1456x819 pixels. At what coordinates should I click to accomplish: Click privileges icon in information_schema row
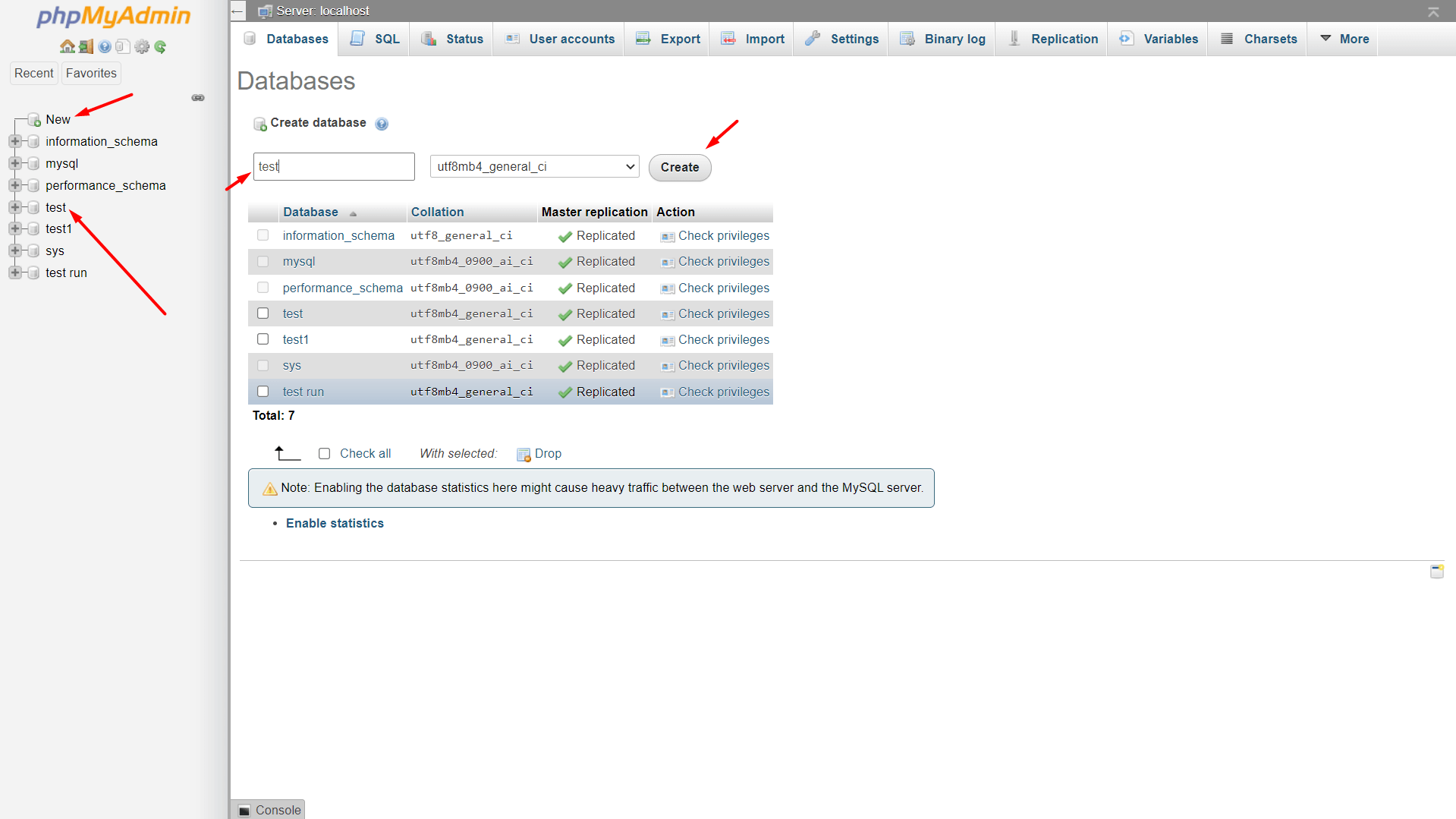tap(668, 237)
